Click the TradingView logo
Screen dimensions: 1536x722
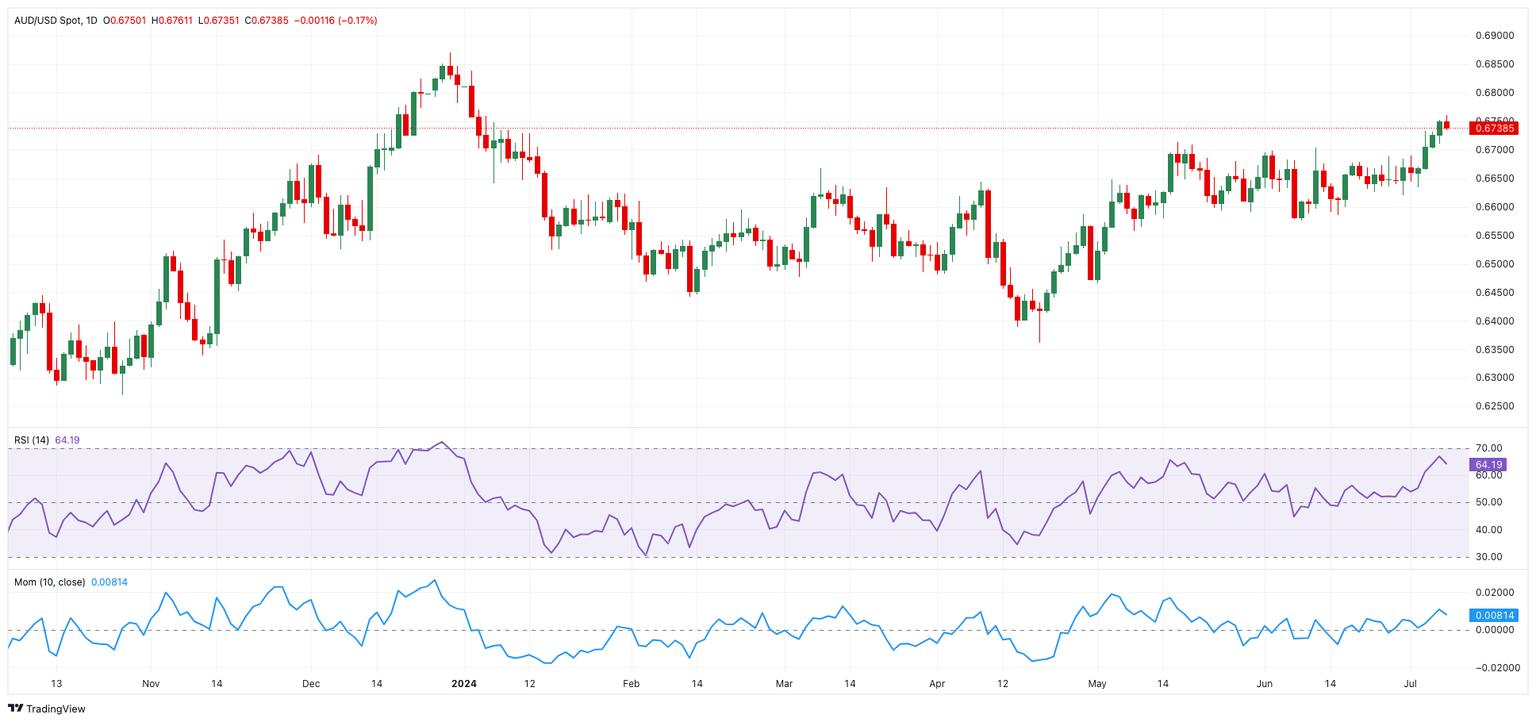coord(47,709)
